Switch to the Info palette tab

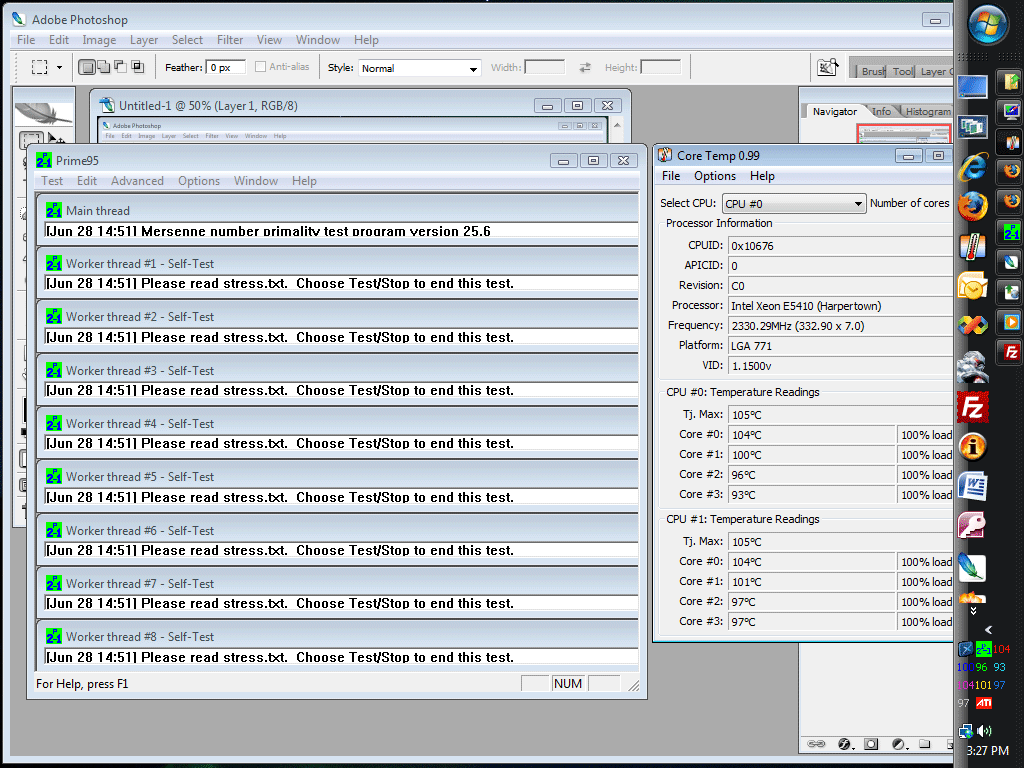coord(881,112)
